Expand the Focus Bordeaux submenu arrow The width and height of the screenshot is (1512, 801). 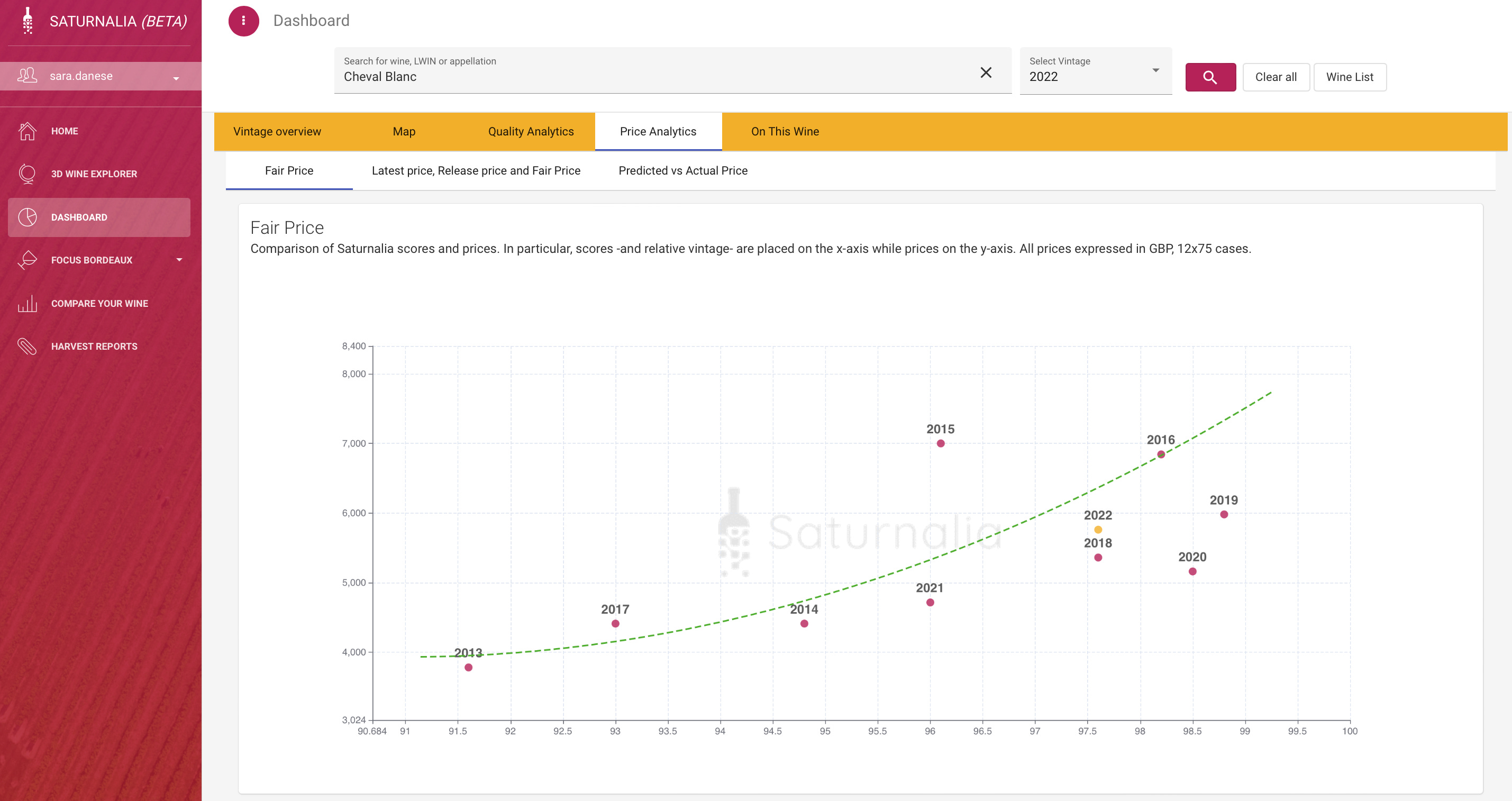coord(179,260)
